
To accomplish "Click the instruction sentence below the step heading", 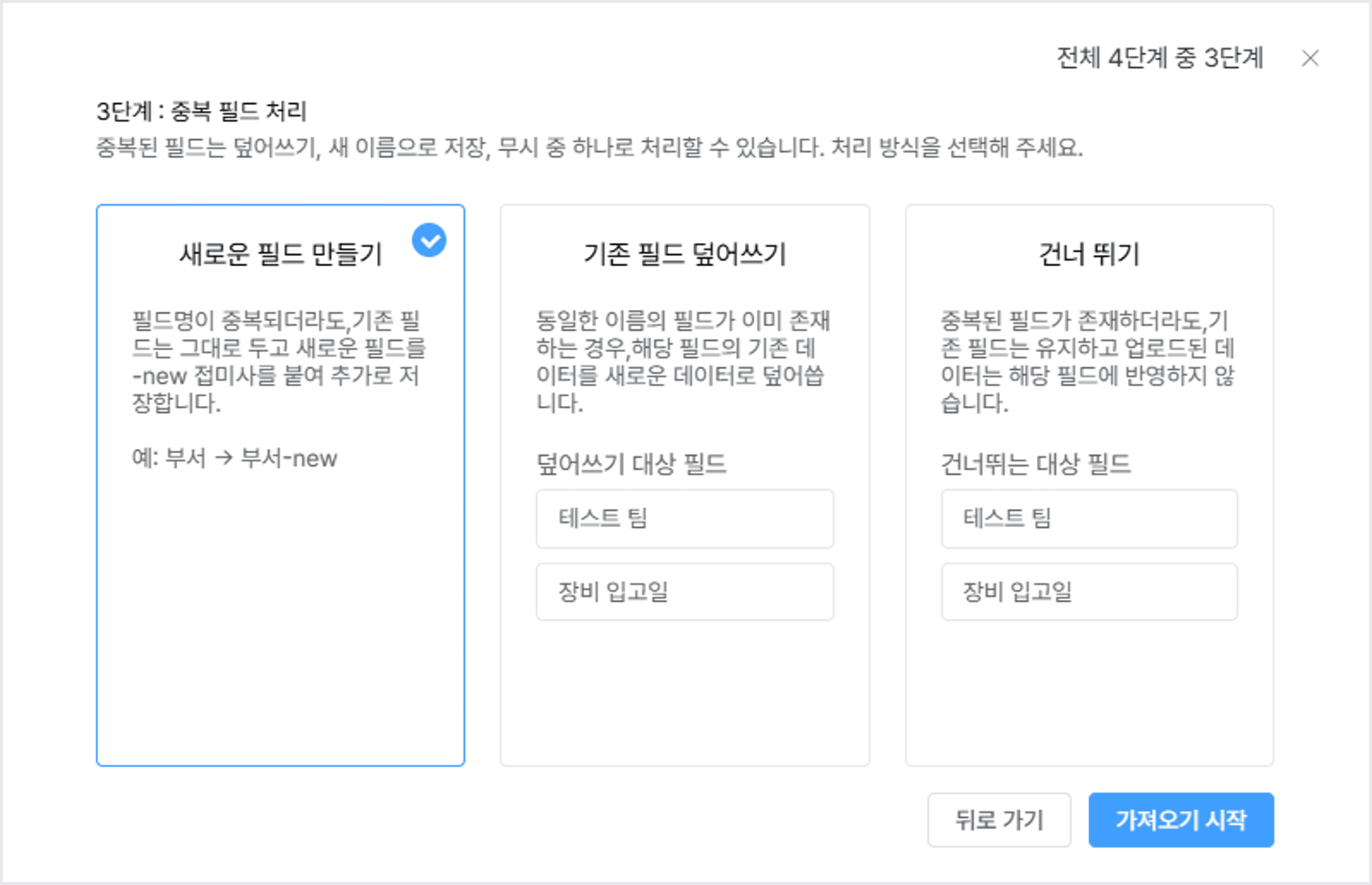I will pyautogui.click(x=589, y=147).
